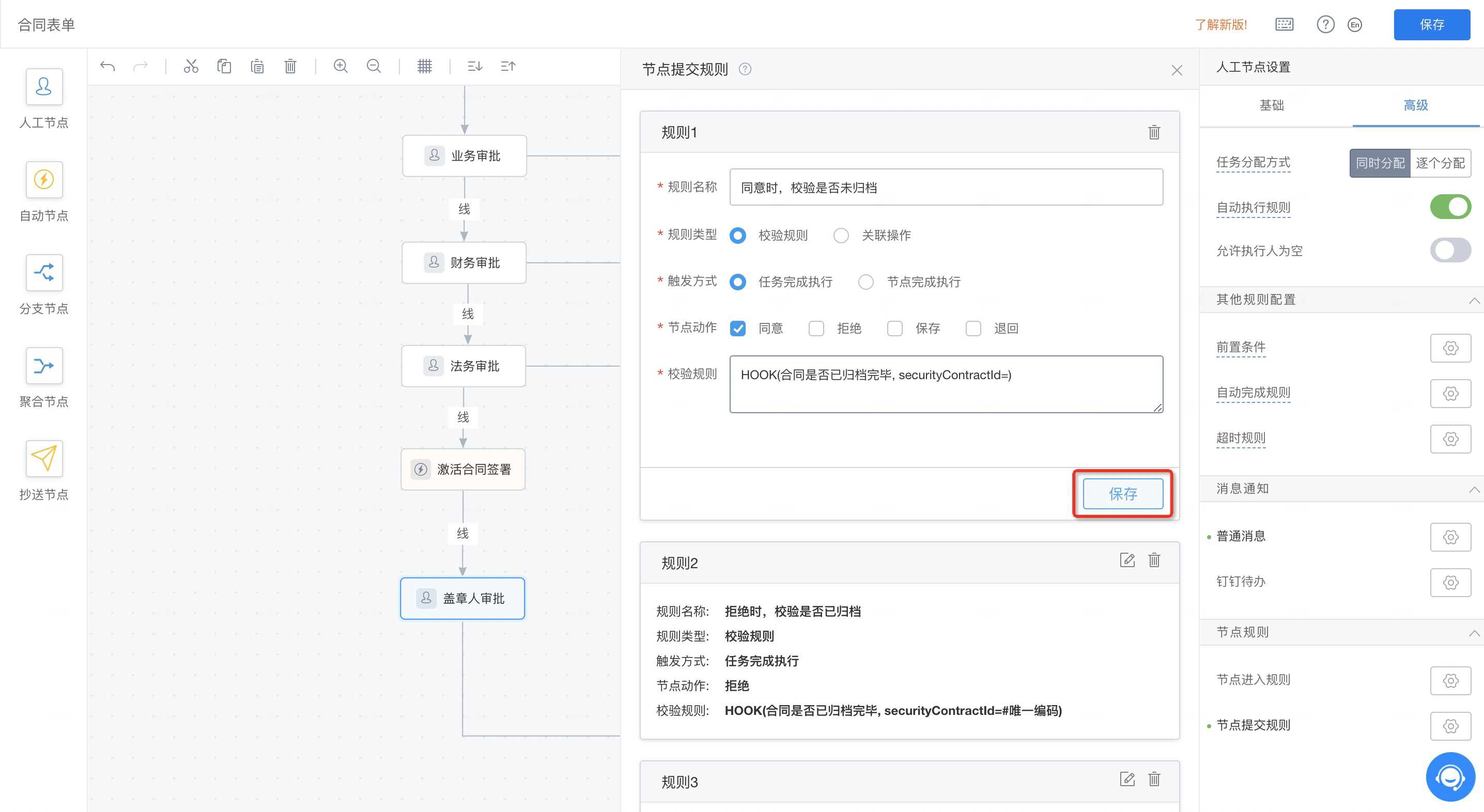Open customer service chat bubble

(1450, 777)
